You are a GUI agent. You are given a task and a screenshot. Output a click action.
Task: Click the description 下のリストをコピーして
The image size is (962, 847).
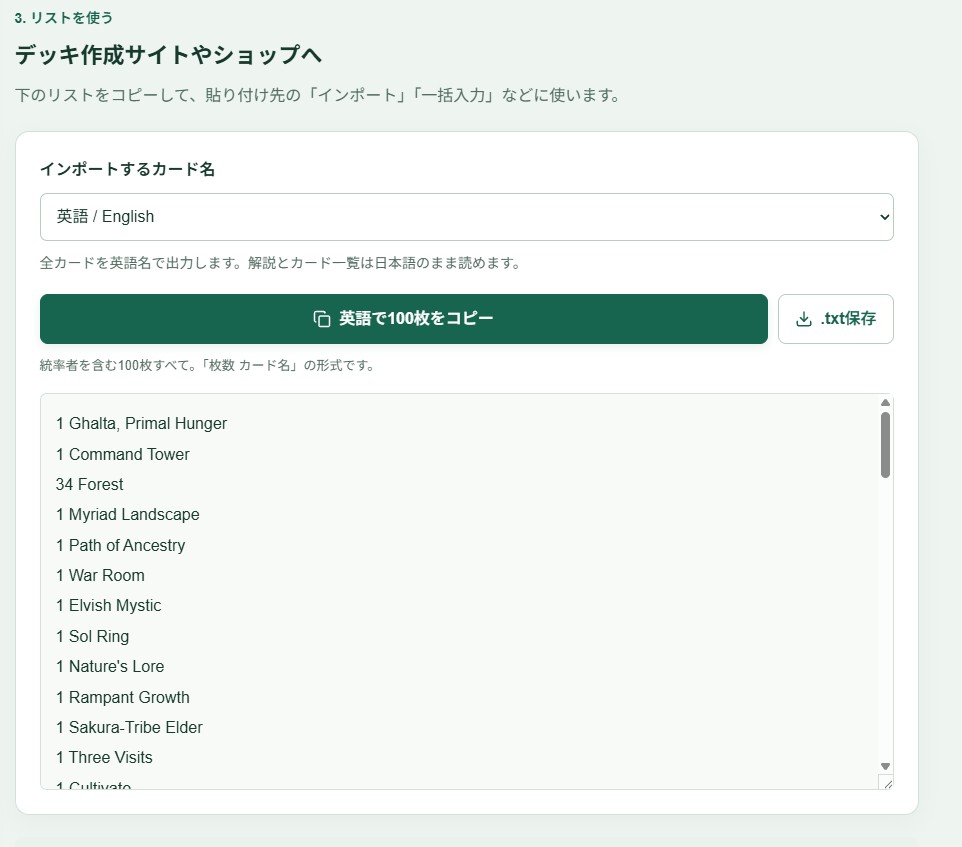click(x=317, y=95)
